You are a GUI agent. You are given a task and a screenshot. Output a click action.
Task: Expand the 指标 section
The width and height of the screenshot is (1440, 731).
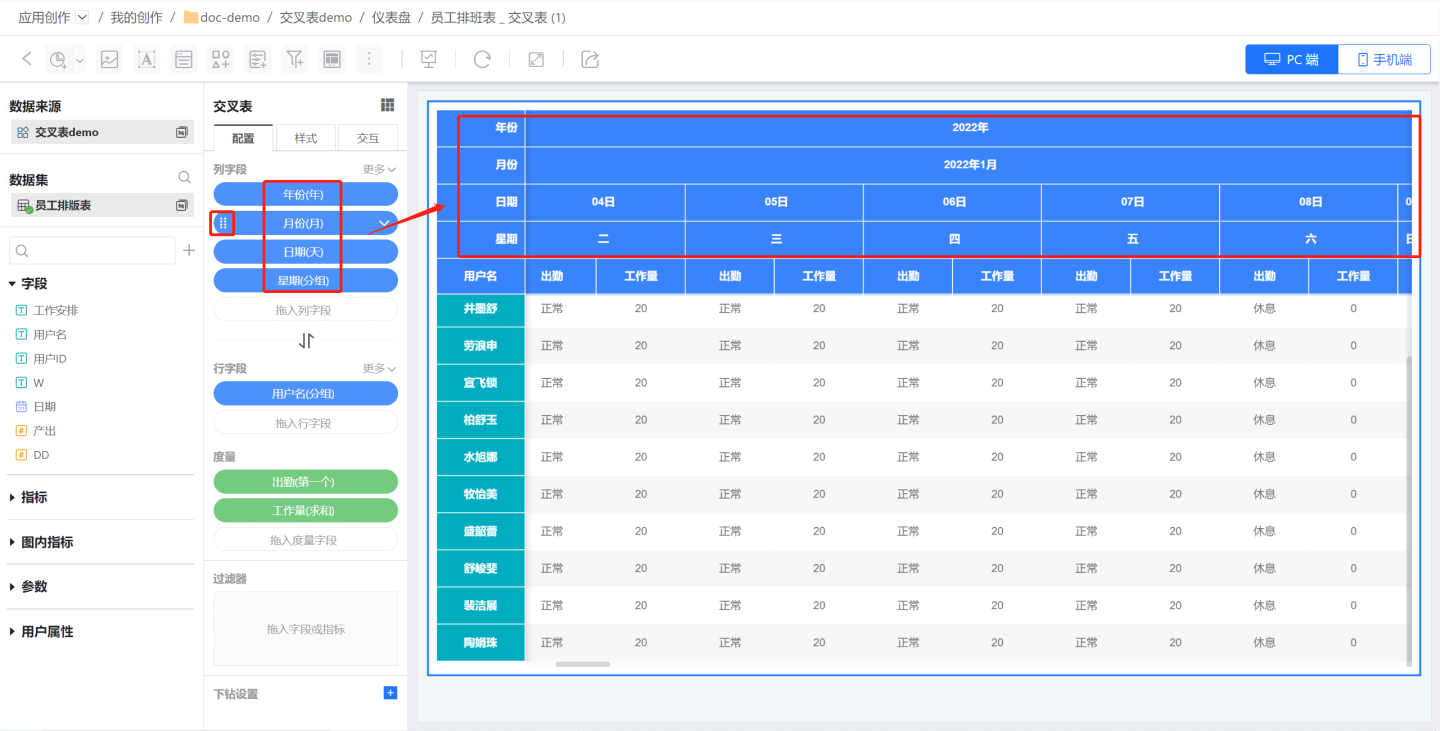tap(34, 497)
